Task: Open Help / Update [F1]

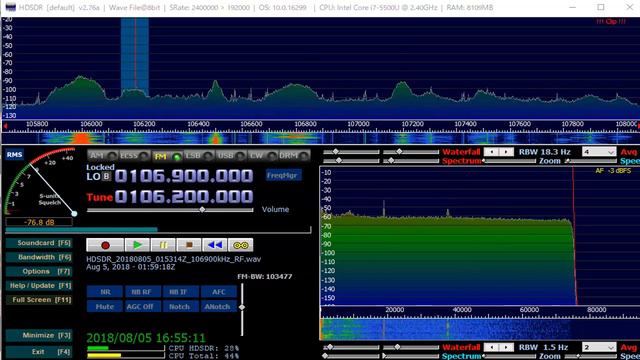Action: pos(39,286)
